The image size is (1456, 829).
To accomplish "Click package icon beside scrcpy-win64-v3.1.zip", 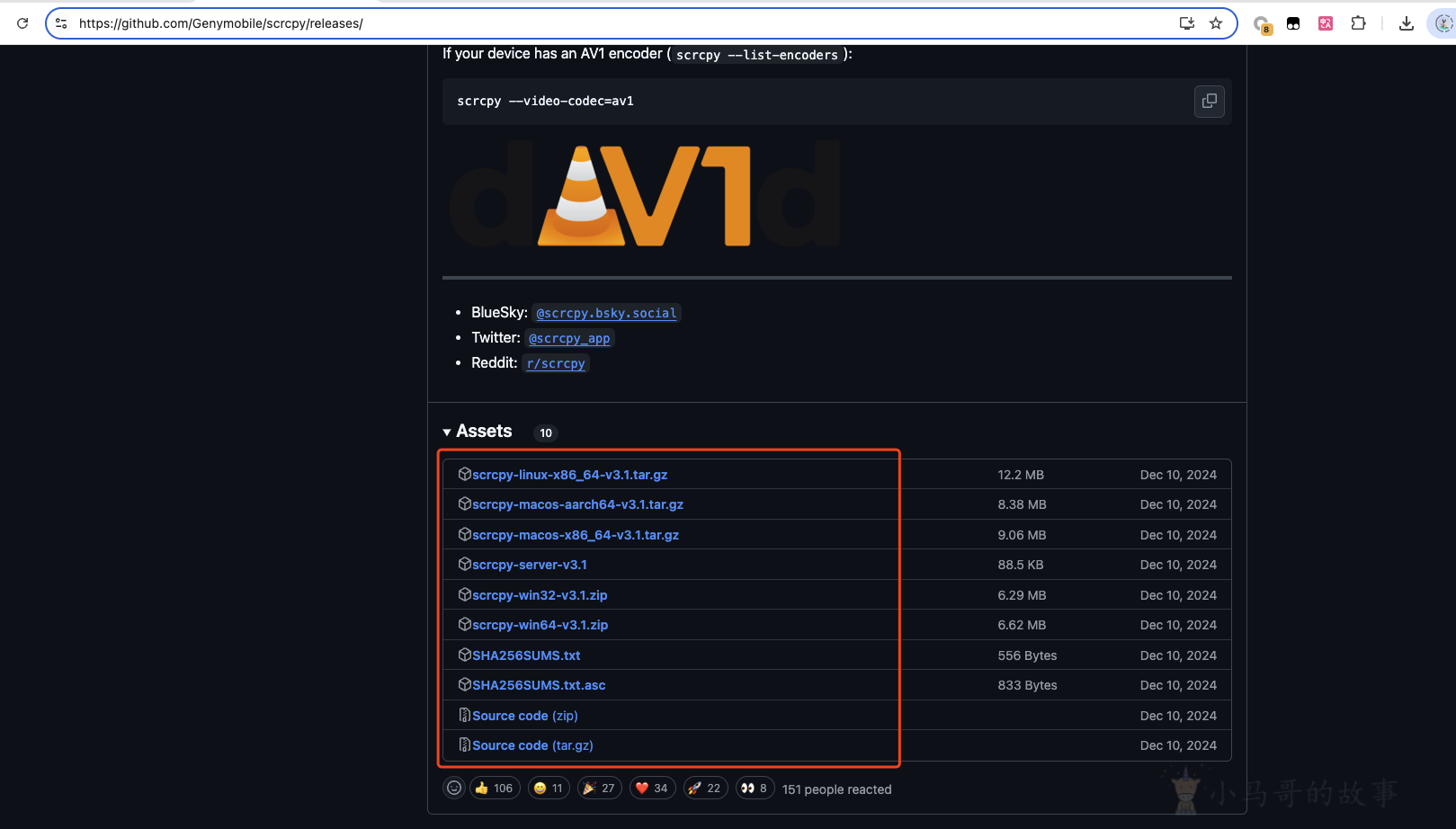I will 465,624.
